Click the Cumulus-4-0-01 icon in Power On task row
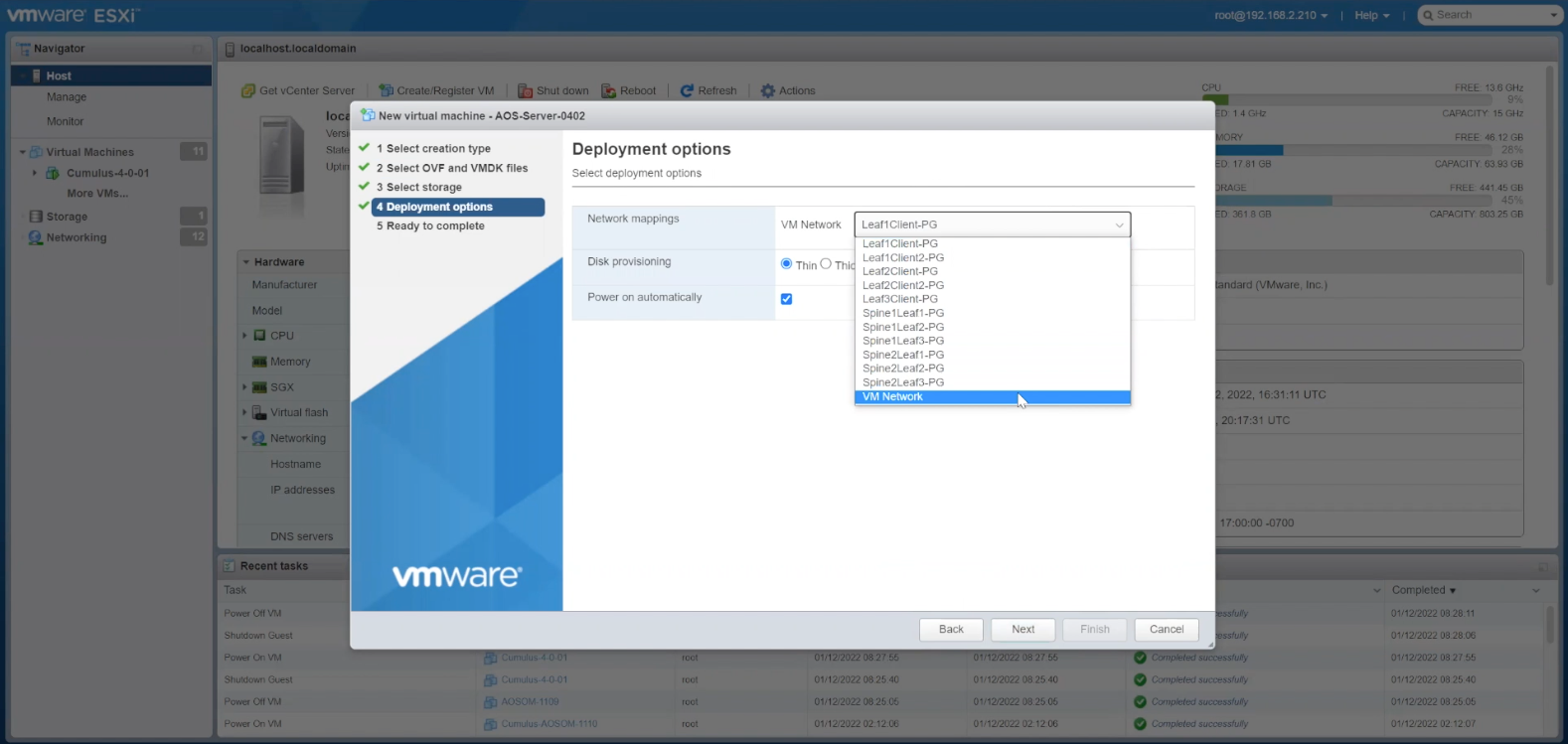1568x744 pixels. tap(491, 658)
